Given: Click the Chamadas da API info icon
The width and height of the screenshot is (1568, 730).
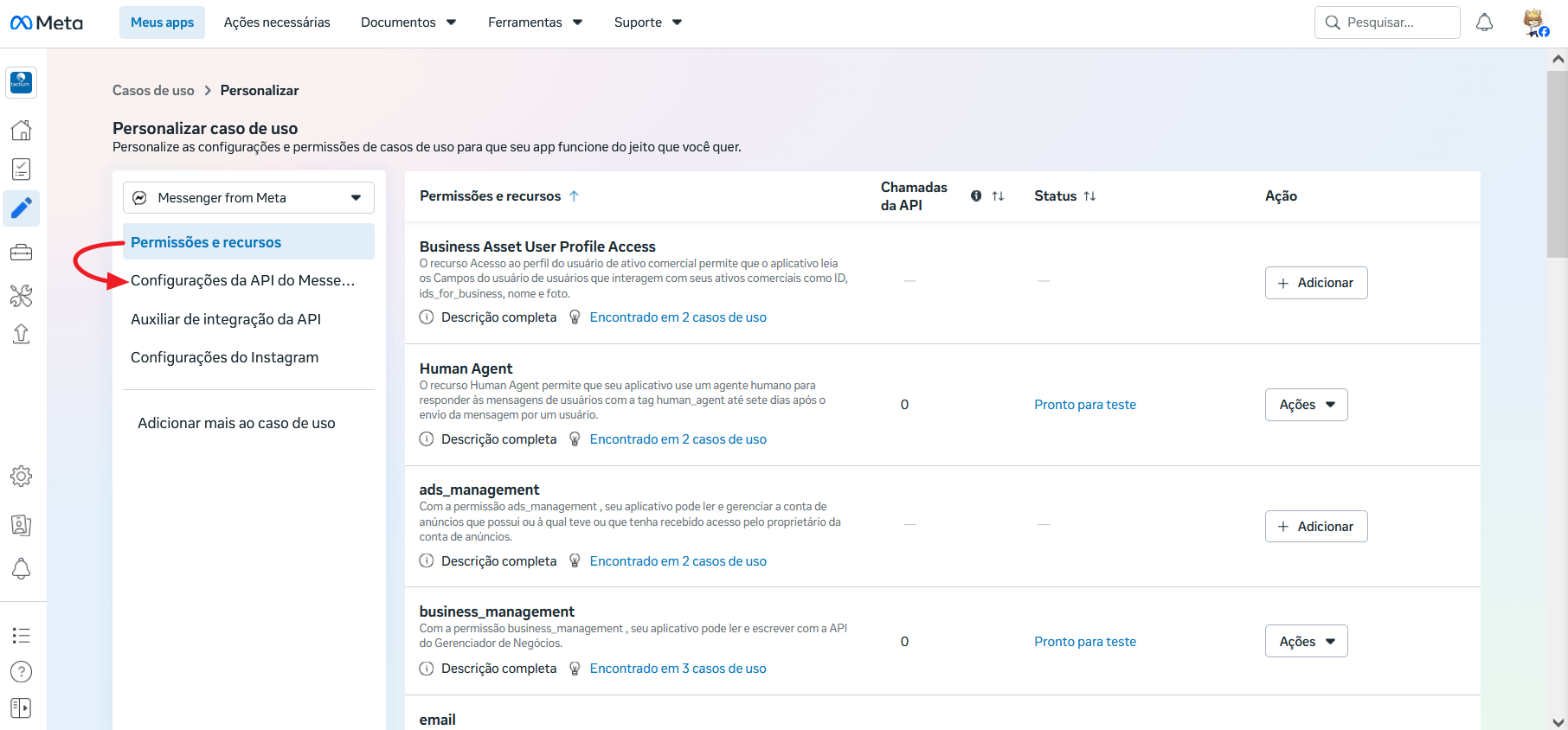Looking at the screenshot, I should 976,196.
